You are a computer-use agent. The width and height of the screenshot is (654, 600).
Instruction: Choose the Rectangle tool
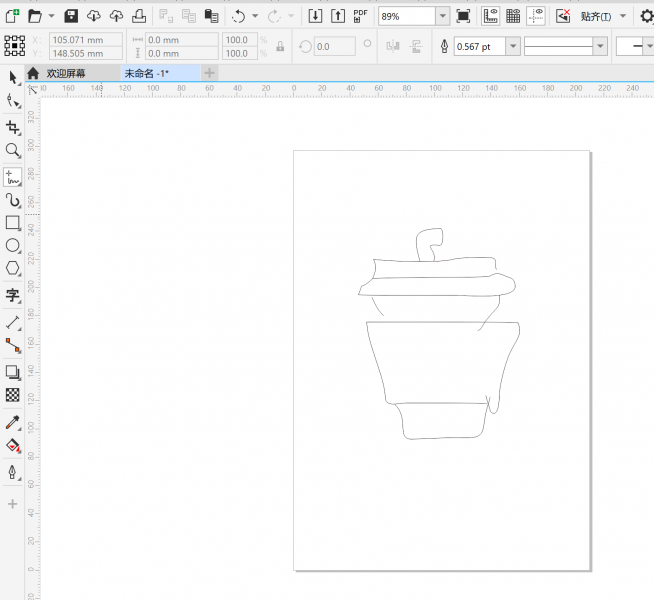click(13, 223)
